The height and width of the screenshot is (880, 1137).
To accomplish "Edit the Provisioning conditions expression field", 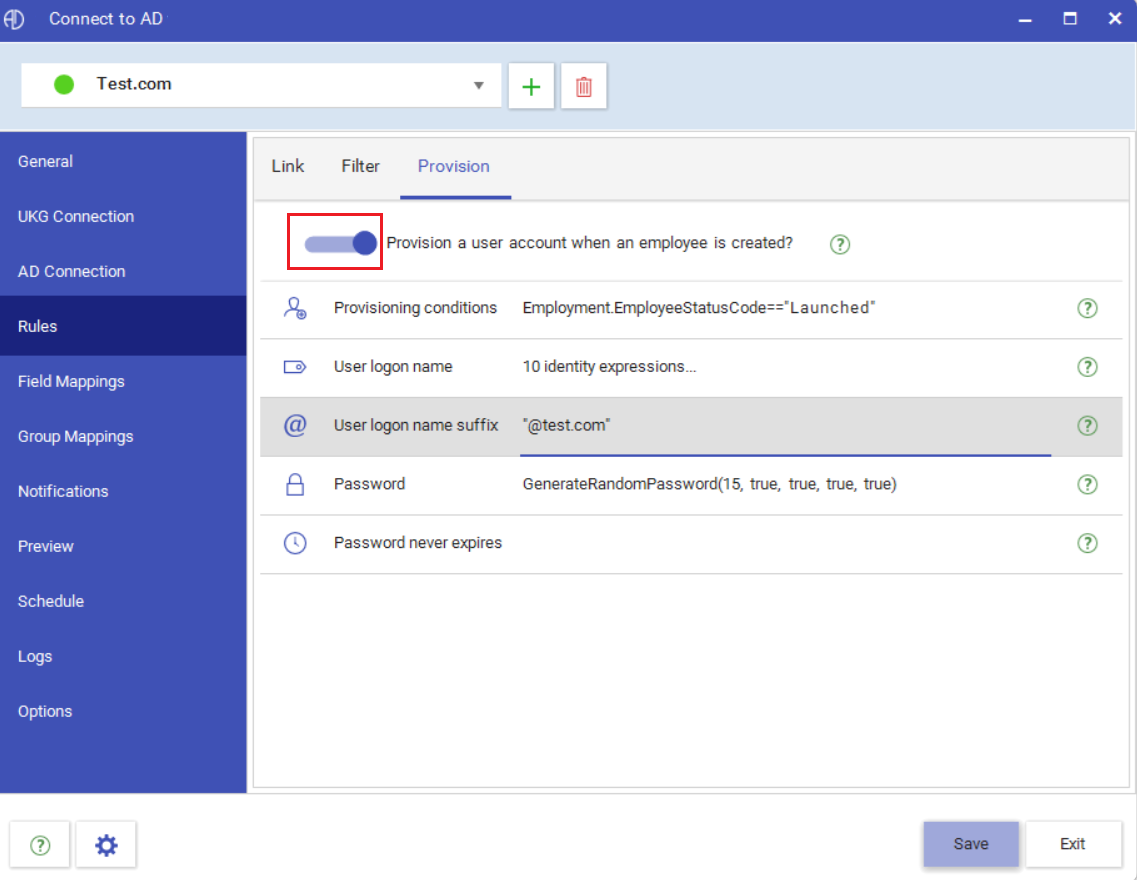I will coord(785,308).
